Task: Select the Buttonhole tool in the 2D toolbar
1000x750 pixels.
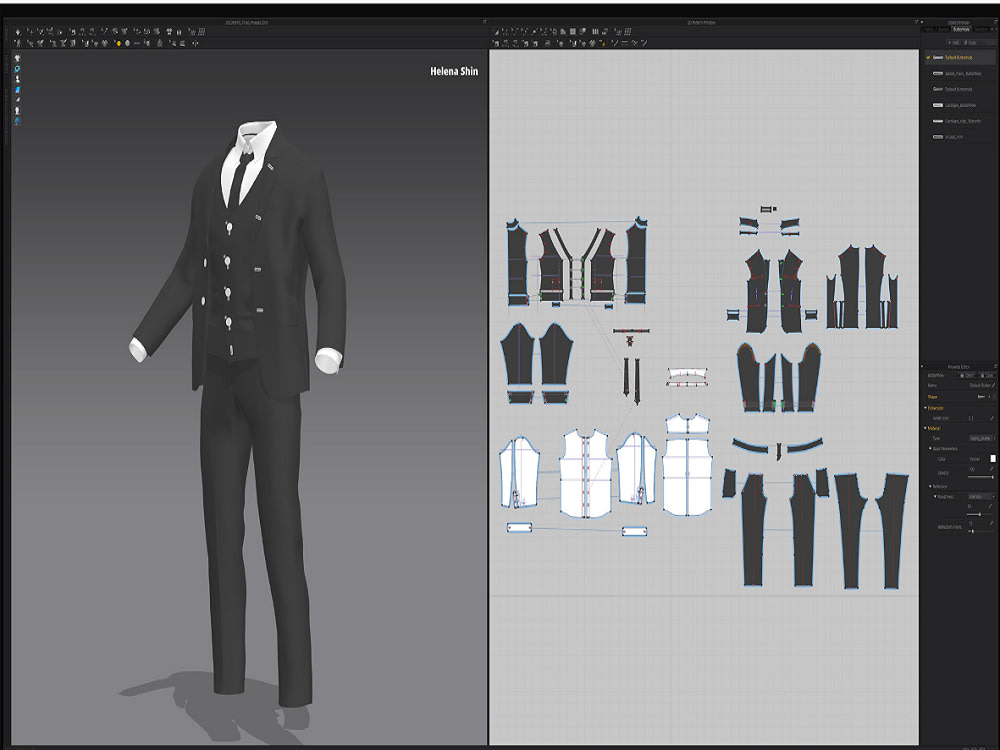Action: 603,42
